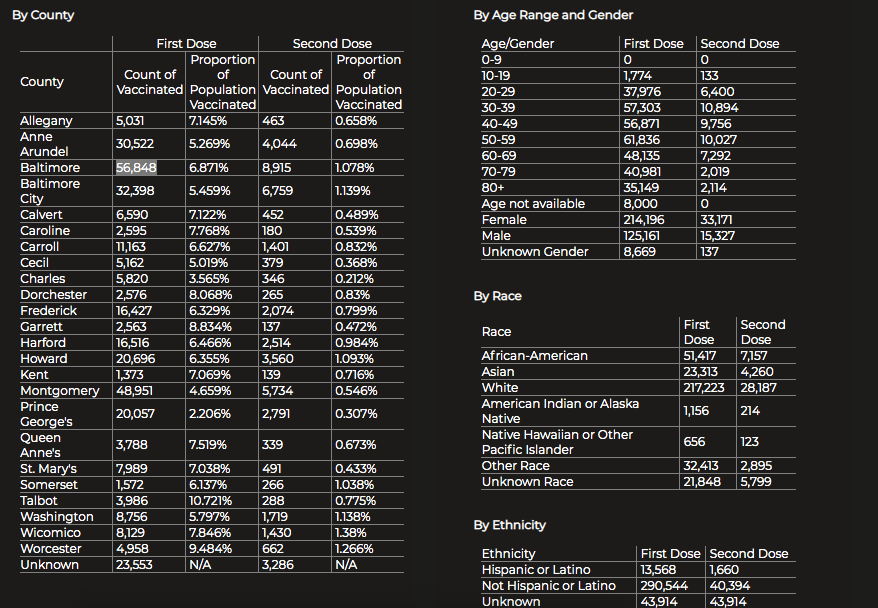
Task: Click the highlighted 56,848 cell for Baltimore
Action: coord(136,168)
